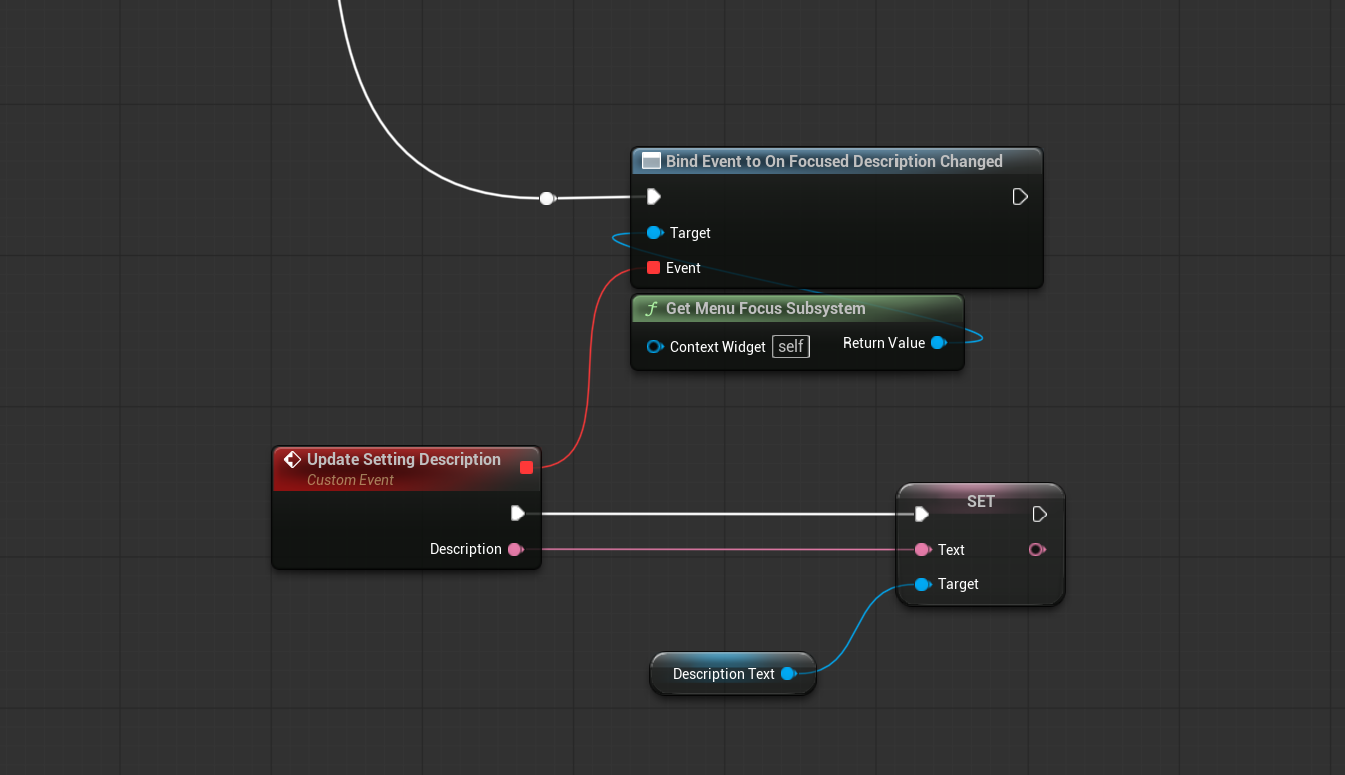Viewport: 1345px width, 775px height.
Task: Select the Get Menu Focus Subsystem node header
Action: [x=797, y=308]
